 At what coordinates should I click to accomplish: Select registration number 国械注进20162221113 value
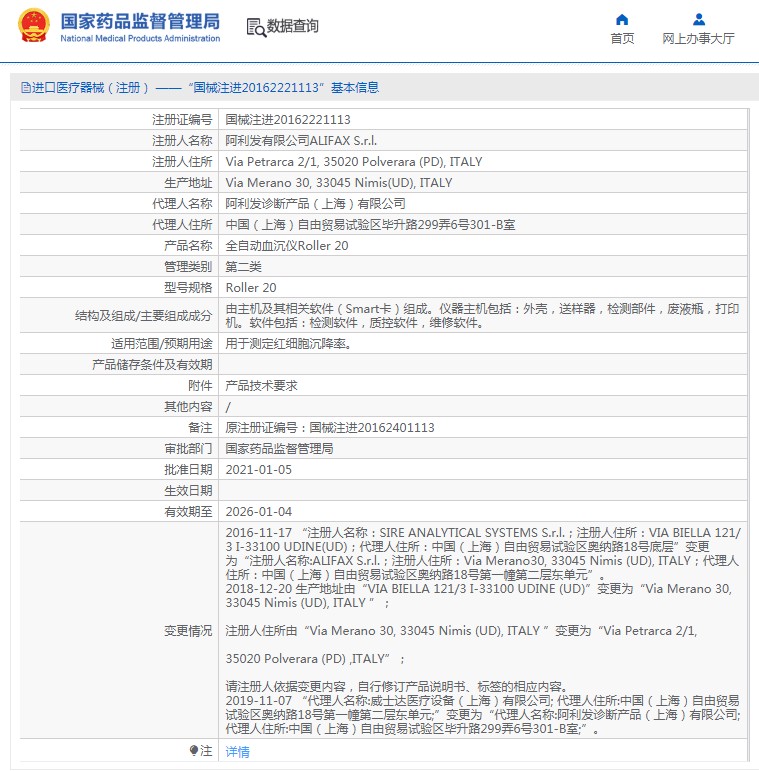pyautogui.click(x=288, y=119)
